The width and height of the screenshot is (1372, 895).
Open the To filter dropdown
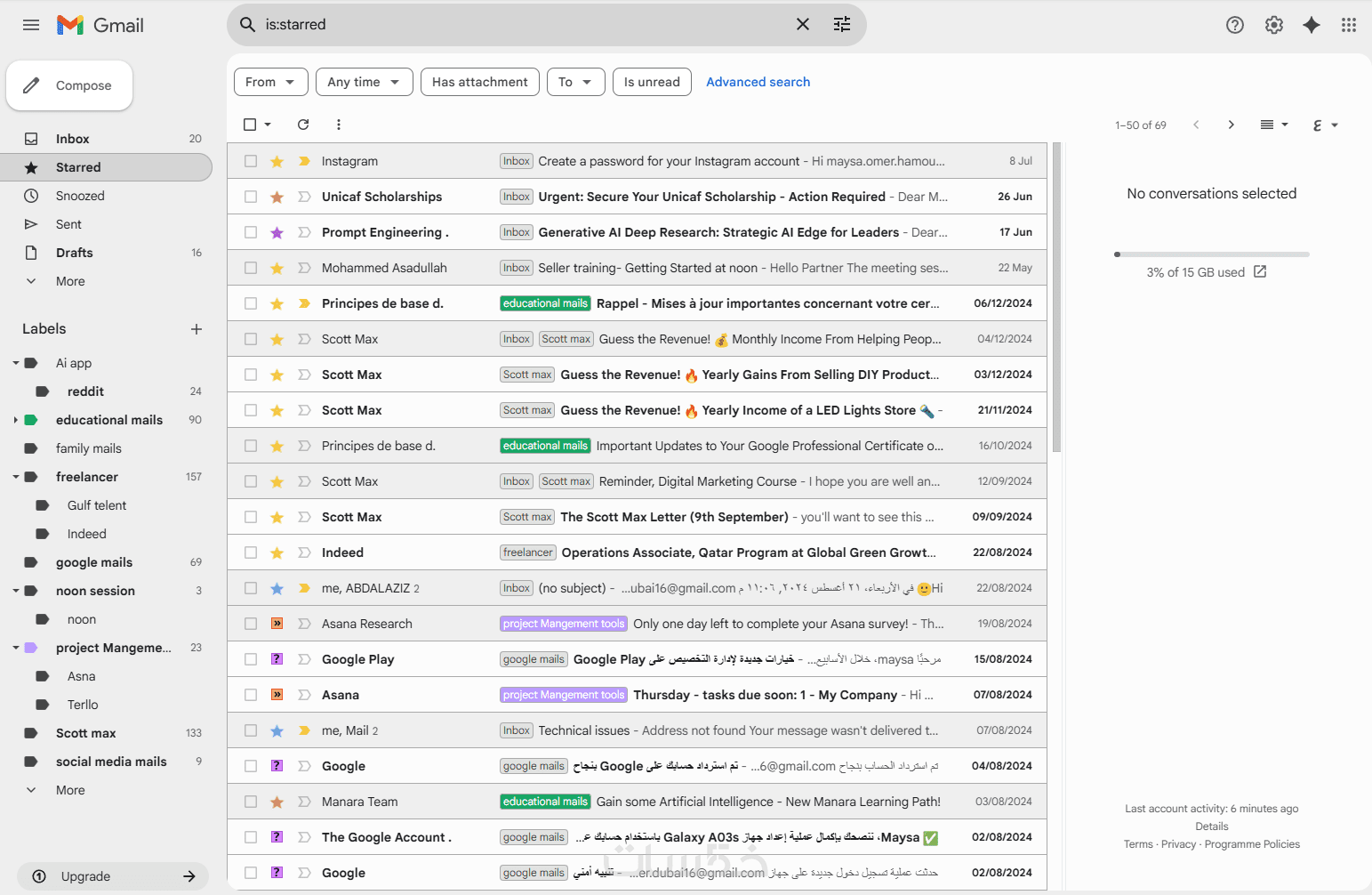click(x=576, y=82)
